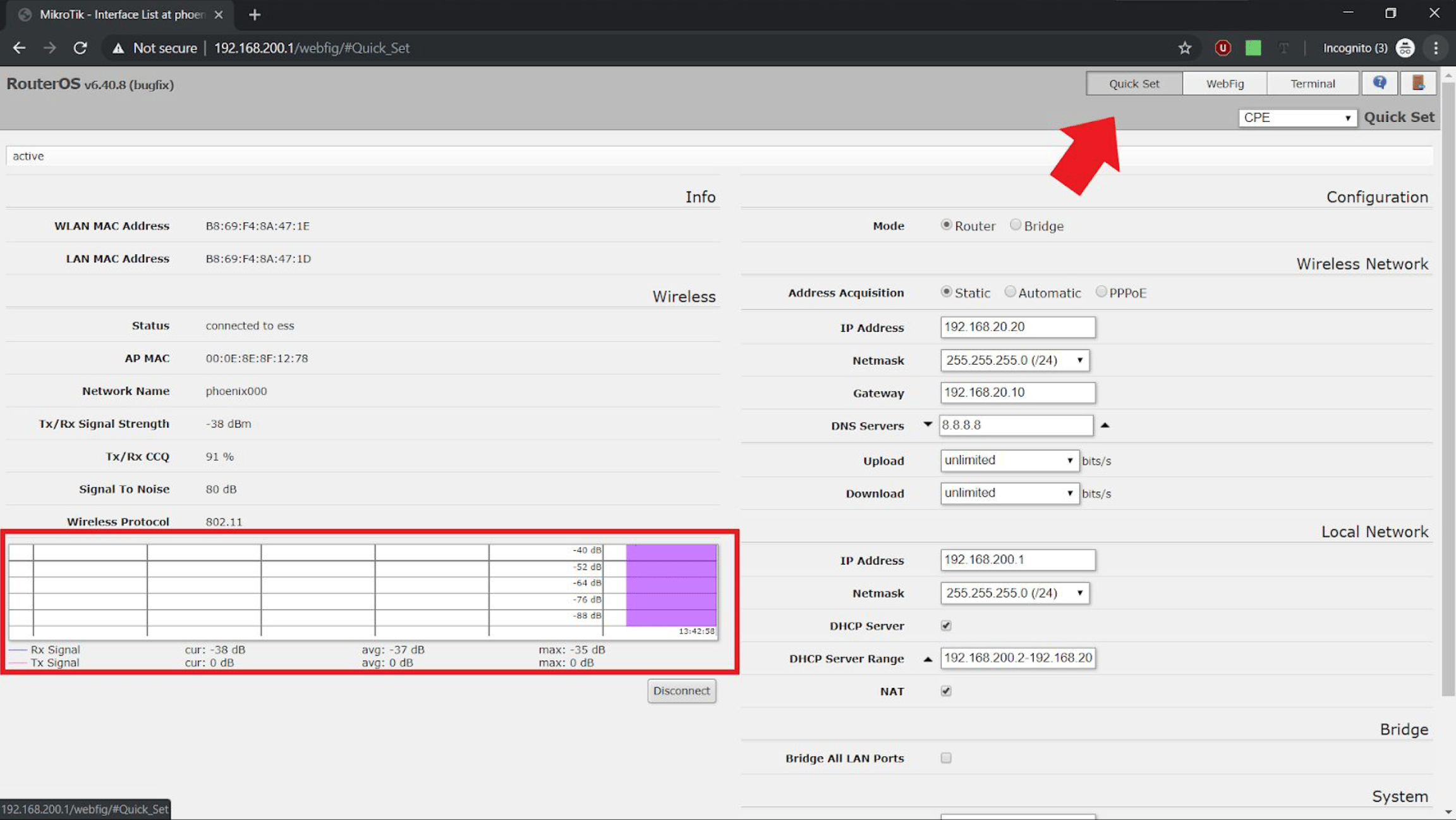The width and height of the screenshot is (1456, 820).
Task: Open the Upload limit dropdown
Action: click(x=1009, y=460)
